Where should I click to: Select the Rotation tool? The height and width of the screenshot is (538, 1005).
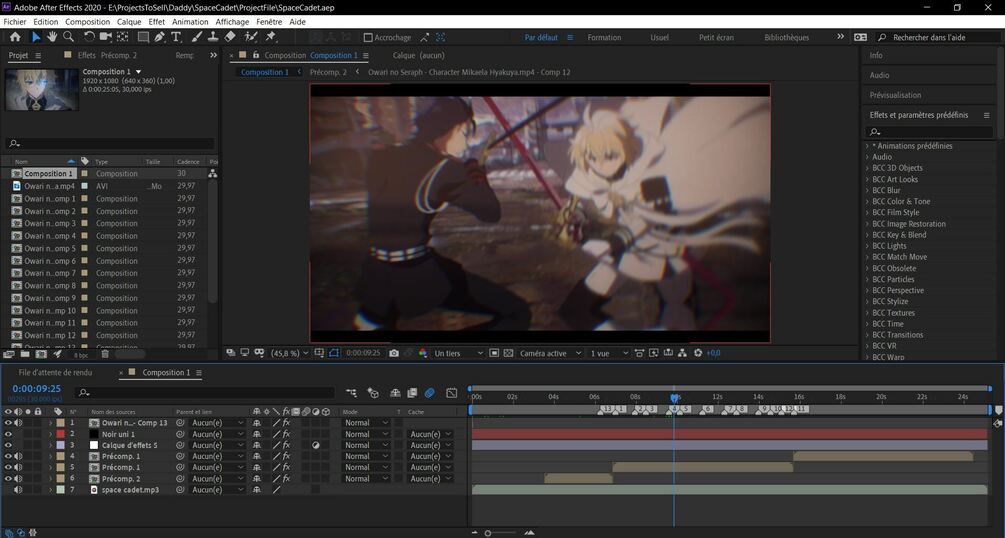click(x=89, y=37)
